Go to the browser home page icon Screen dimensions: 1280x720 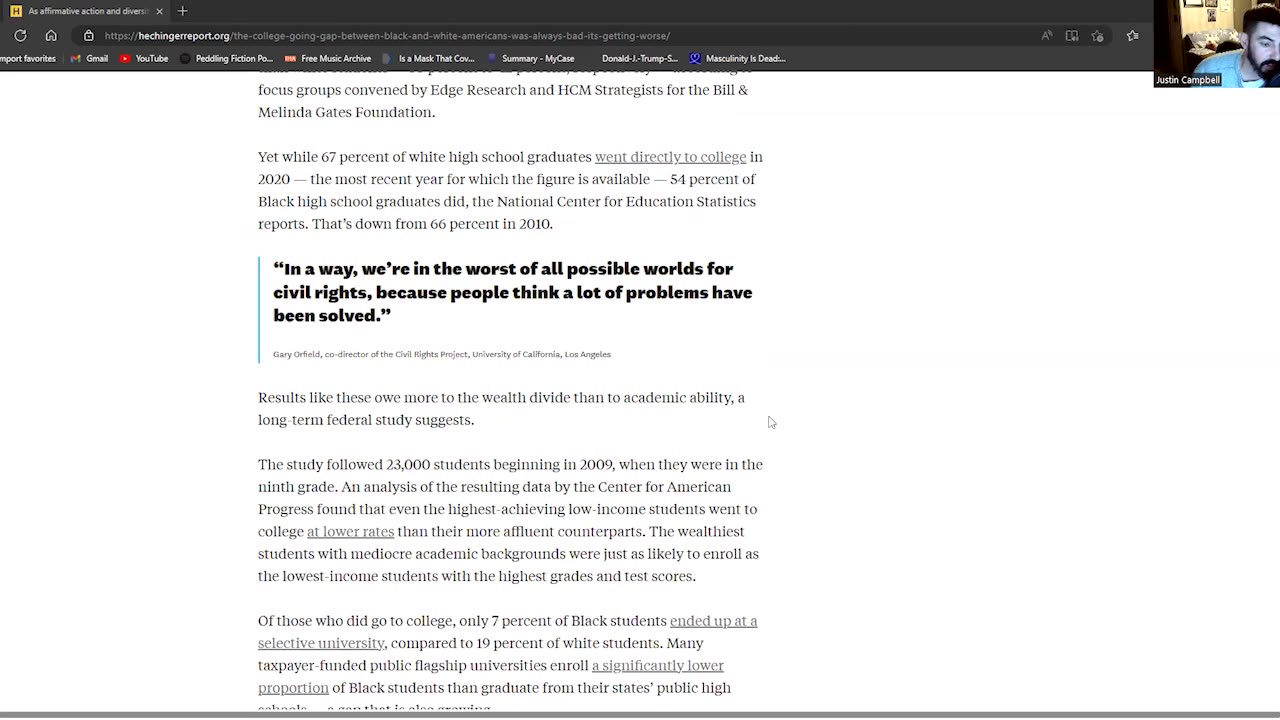coord(51,35)
